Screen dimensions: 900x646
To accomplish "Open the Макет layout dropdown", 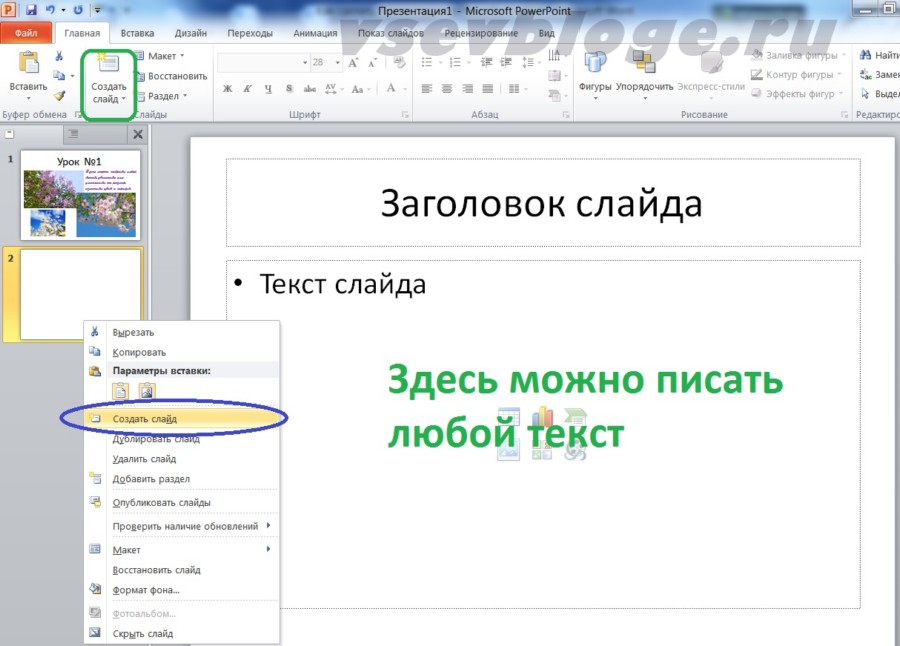I will tap(160, 56).
